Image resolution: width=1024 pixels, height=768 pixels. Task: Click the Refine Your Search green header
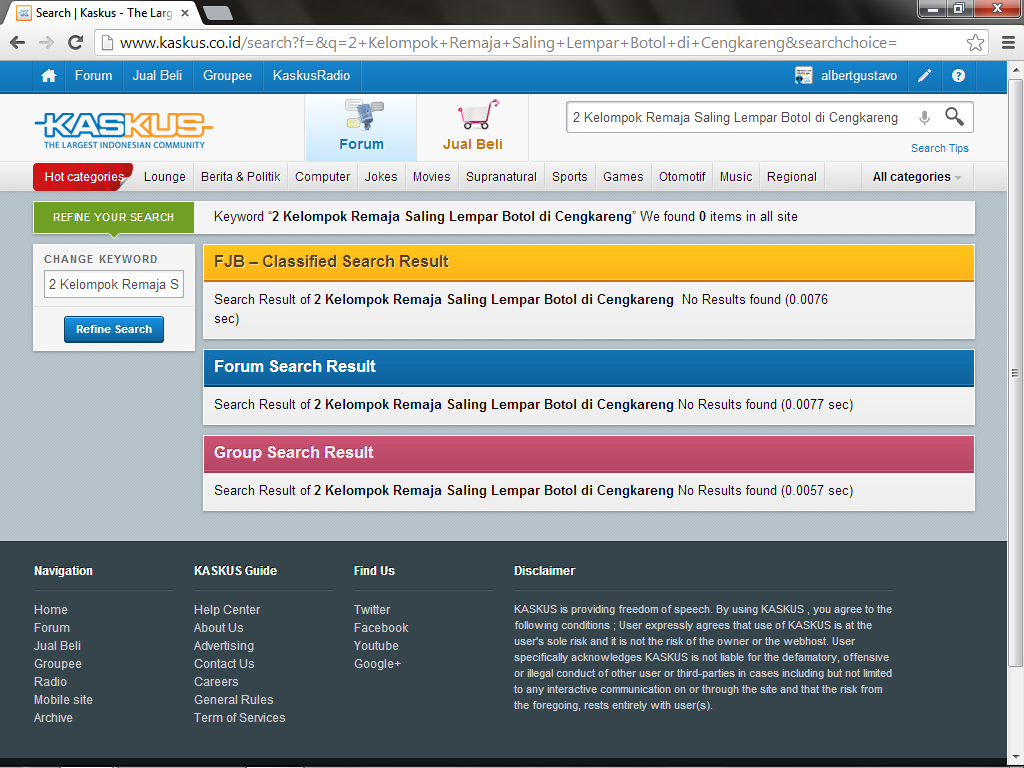click(114, 217)
